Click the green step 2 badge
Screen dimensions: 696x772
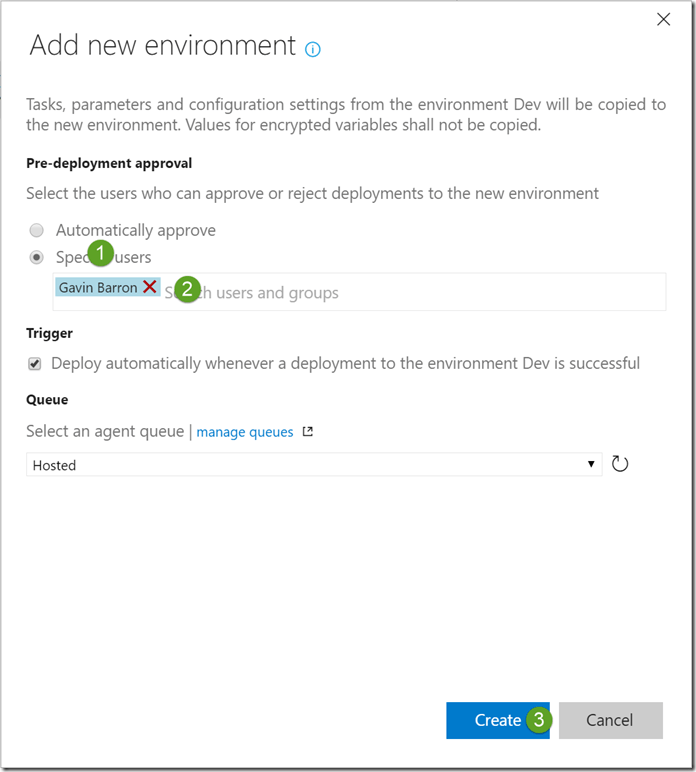click(x=187, y=290)
